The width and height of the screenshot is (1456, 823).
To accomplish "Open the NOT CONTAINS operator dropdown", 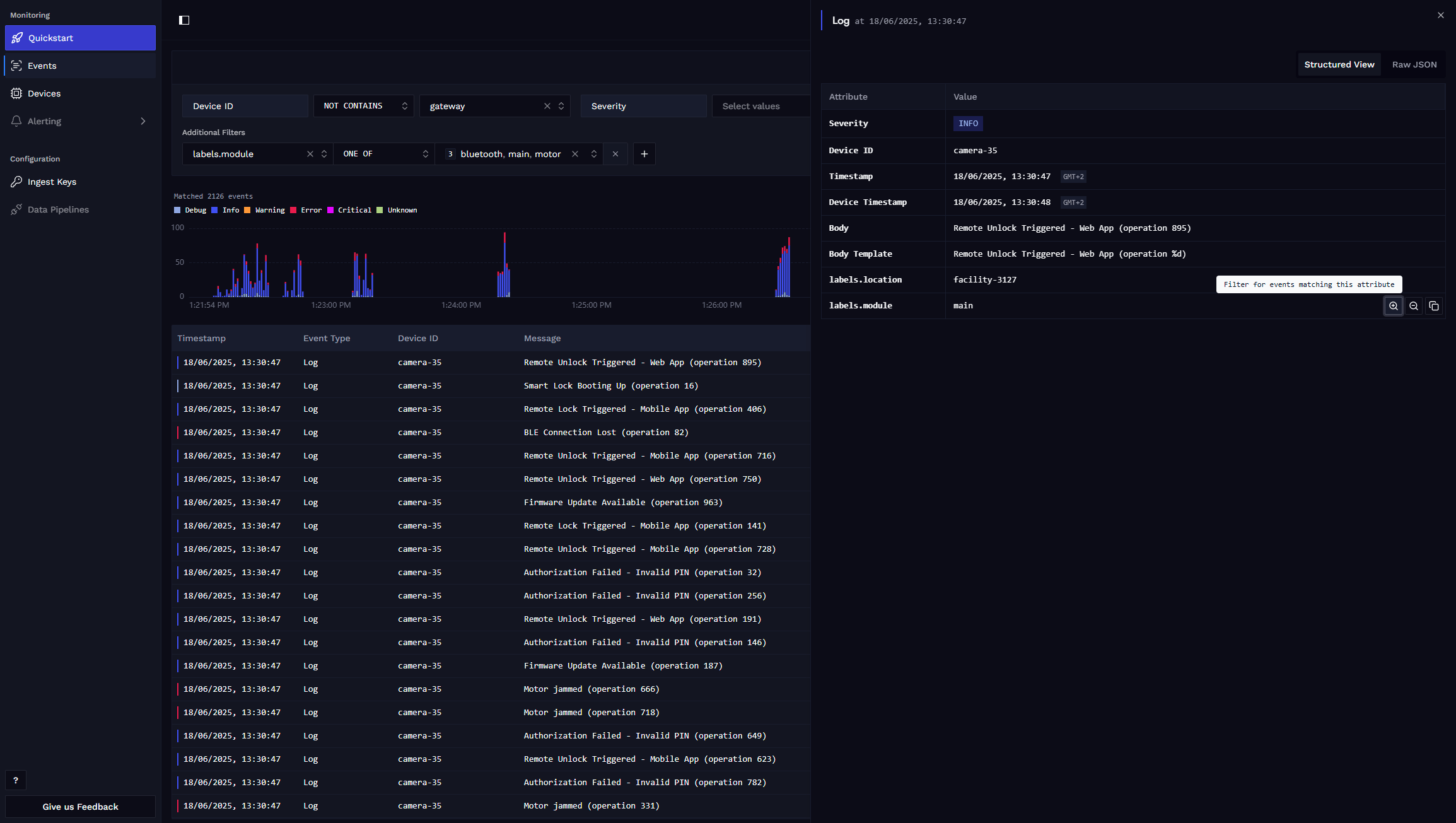I will pyautogui.click(x=364, y=106).
